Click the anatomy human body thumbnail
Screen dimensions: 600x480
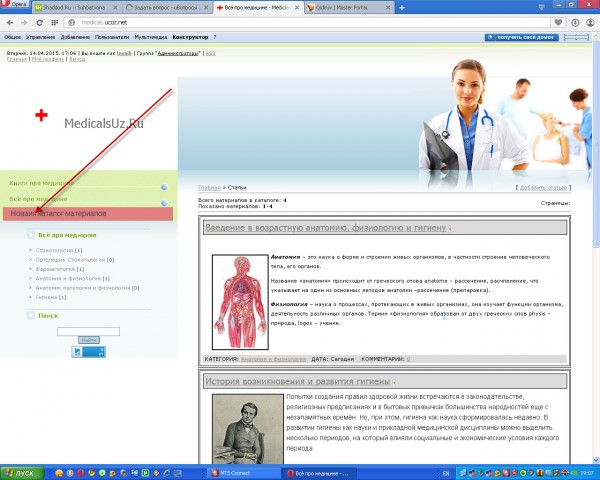[240, 302]
